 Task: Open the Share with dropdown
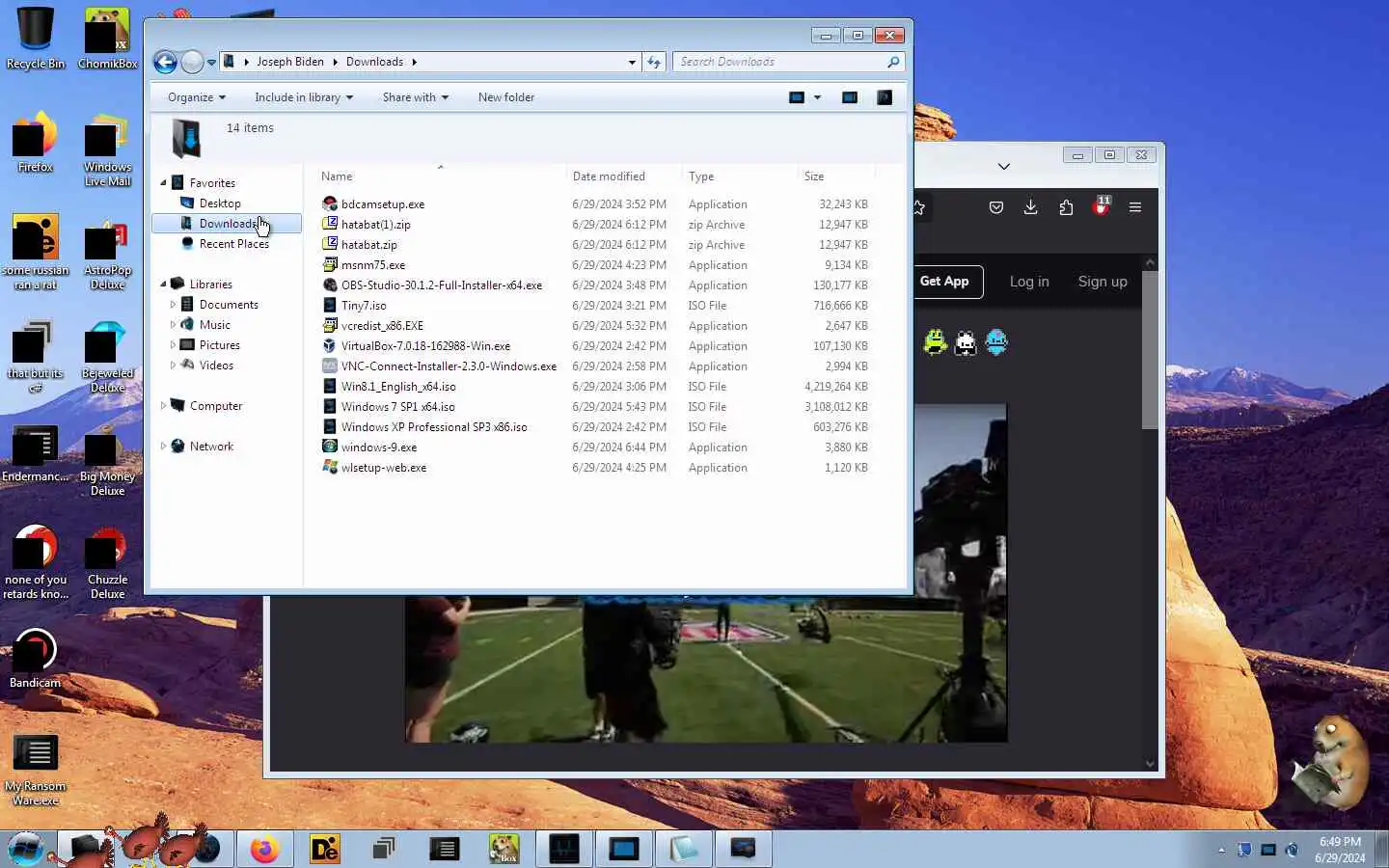pyautogui.click(x=415, y=97)
